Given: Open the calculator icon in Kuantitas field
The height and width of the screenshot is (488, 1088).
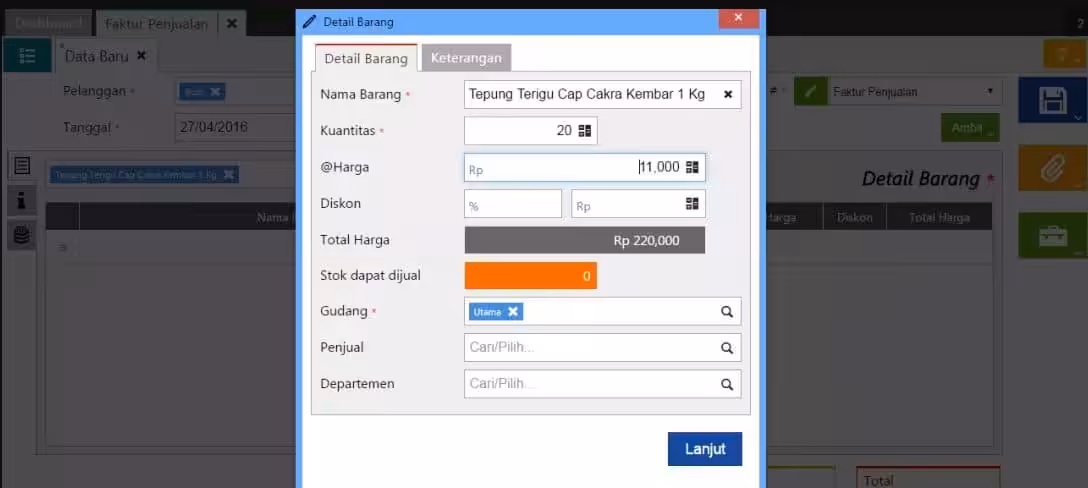Looking at the screenshot, I should coord(584,131).
